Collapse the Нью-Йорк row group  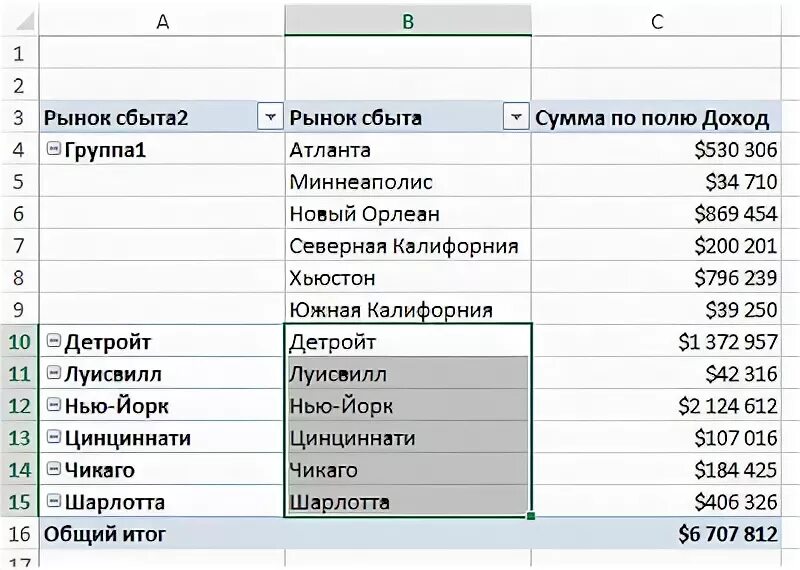point(54,406)
